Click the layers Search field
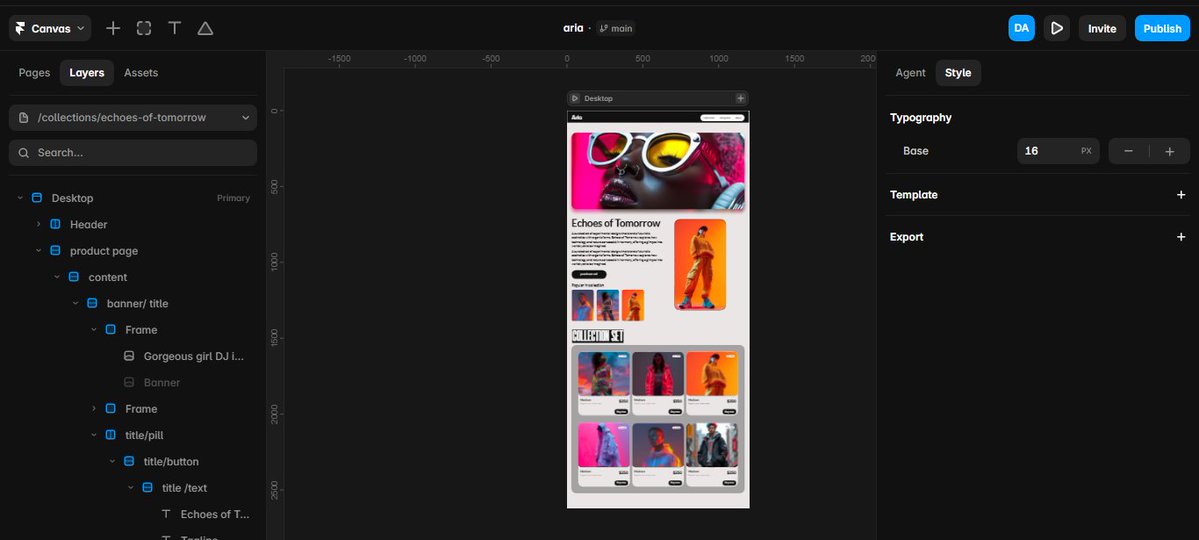Viewport: 1199px width, 540px height. pos(133,153)
